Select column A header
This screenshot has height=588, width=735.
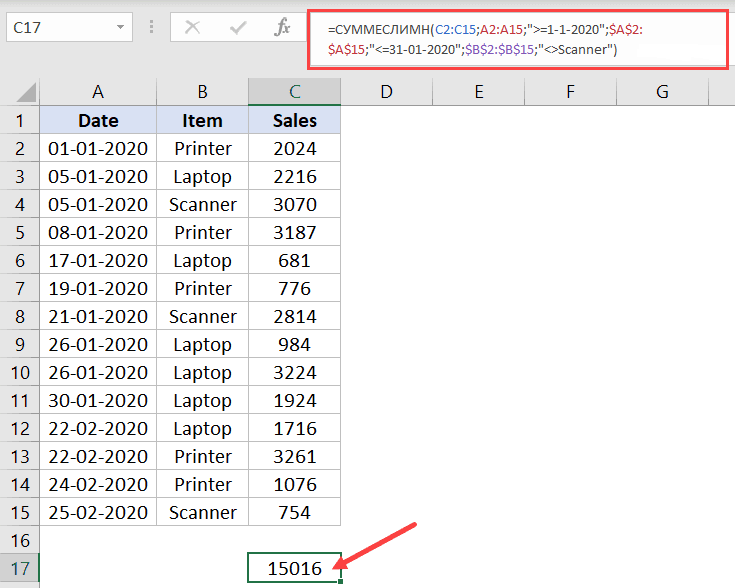pyautogui.click(x=98, y=92)
